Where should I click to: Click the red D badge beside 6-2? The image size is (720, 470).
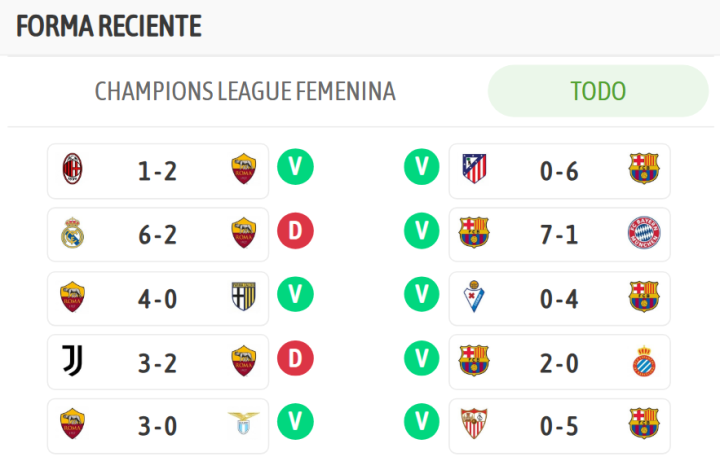295,232
